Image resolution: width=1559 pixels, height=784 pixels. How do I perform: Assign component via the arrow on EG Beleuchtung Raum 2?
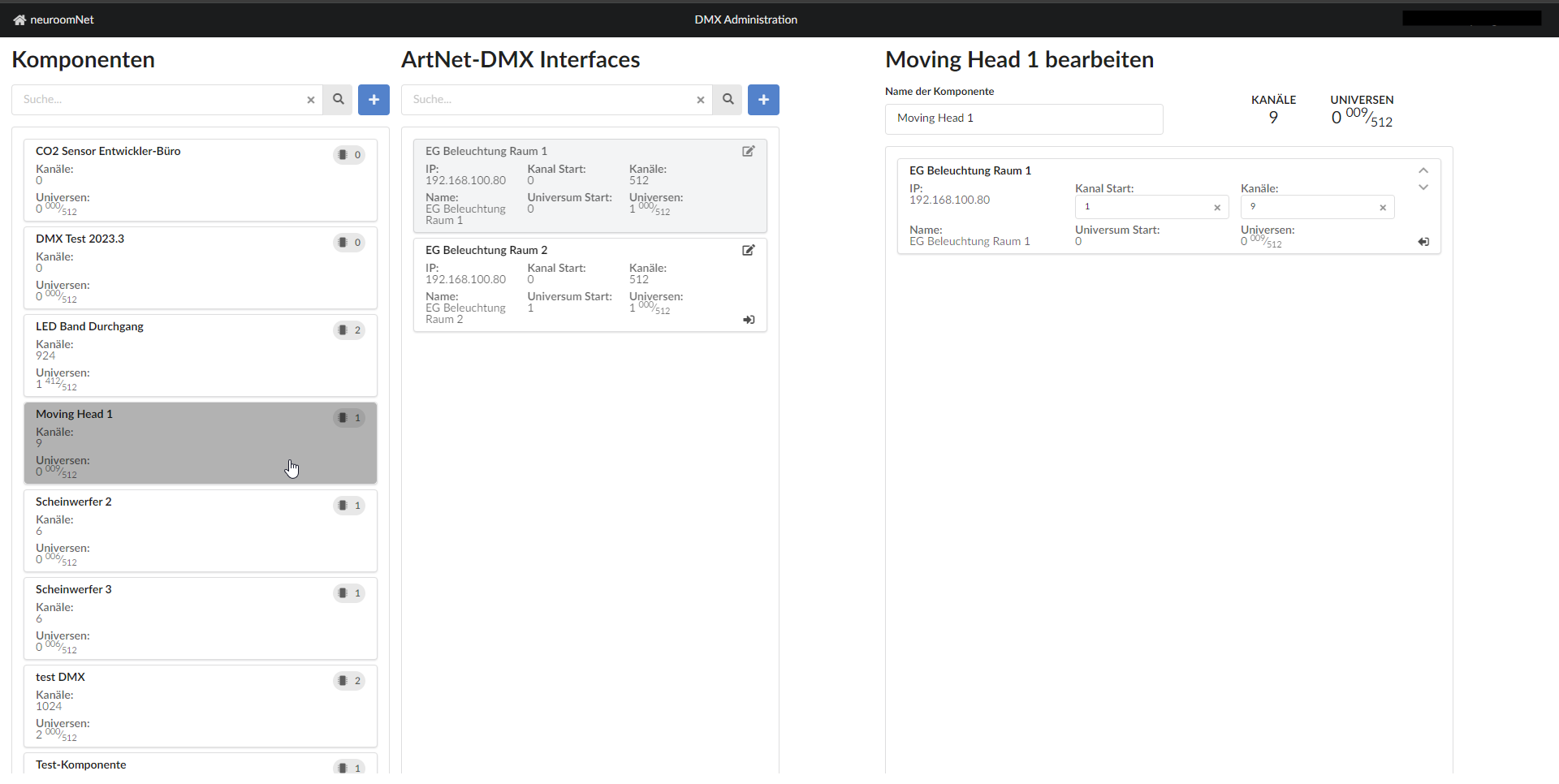click(x=748, y=319)
